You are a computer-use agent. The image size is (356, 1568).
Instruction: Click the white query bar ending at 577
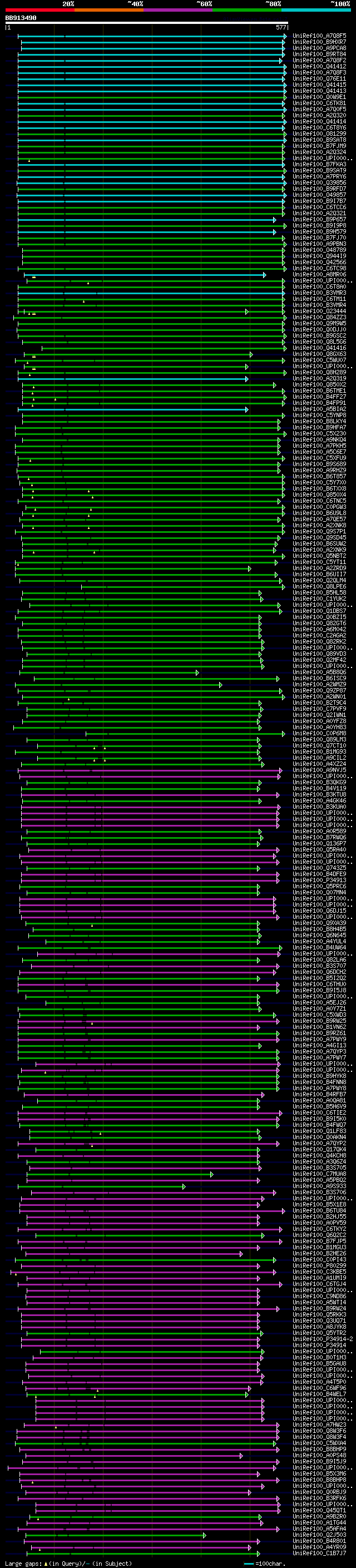(x=147, y=23)
